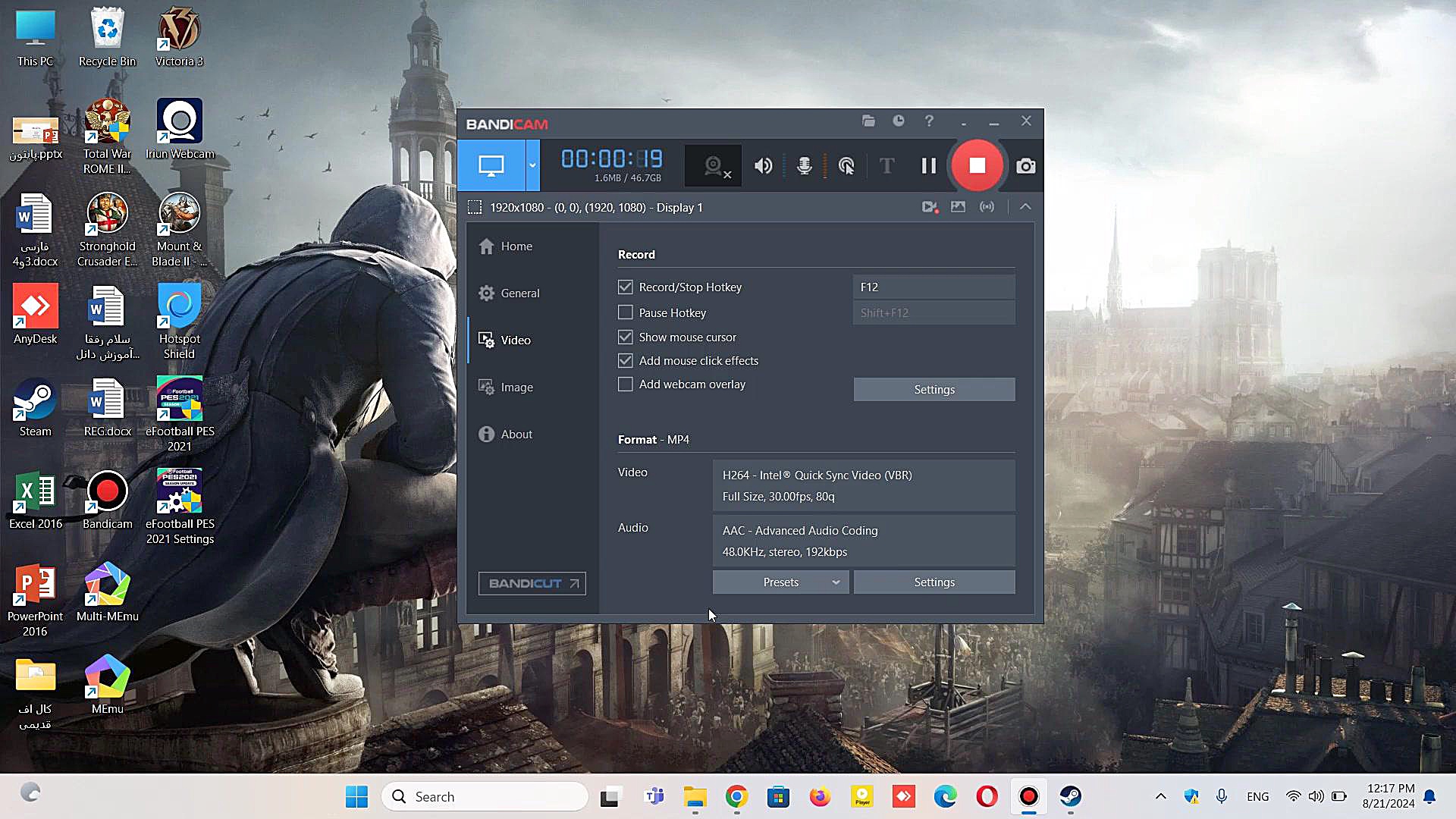Toggle the webcam overlay icon
The image size is (1456, 819).
(713, 165)
